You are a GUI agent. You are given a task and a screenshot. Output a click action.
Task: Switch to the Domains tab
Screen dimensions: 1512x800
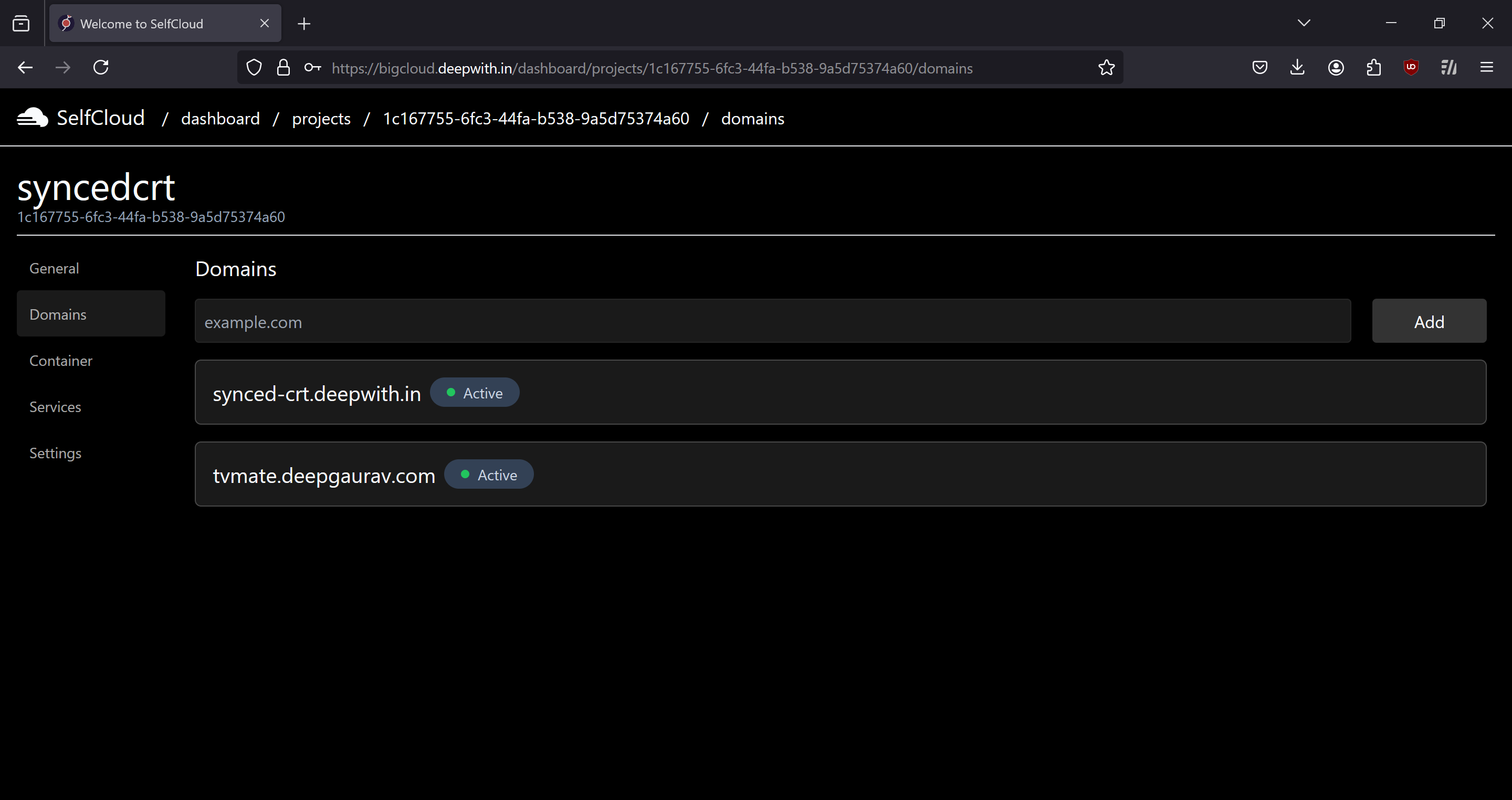[x=58, y=314]
